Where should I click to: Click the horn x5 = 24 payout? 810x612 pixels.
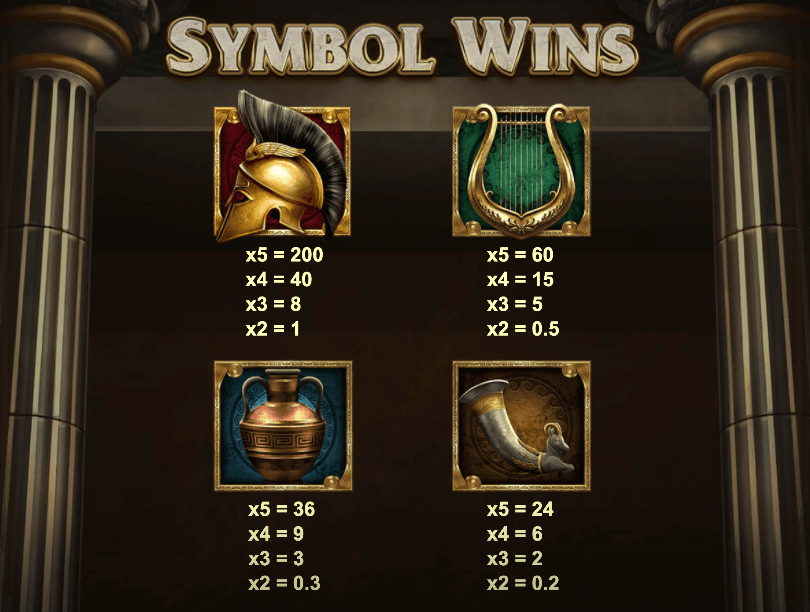click(520, 509)
